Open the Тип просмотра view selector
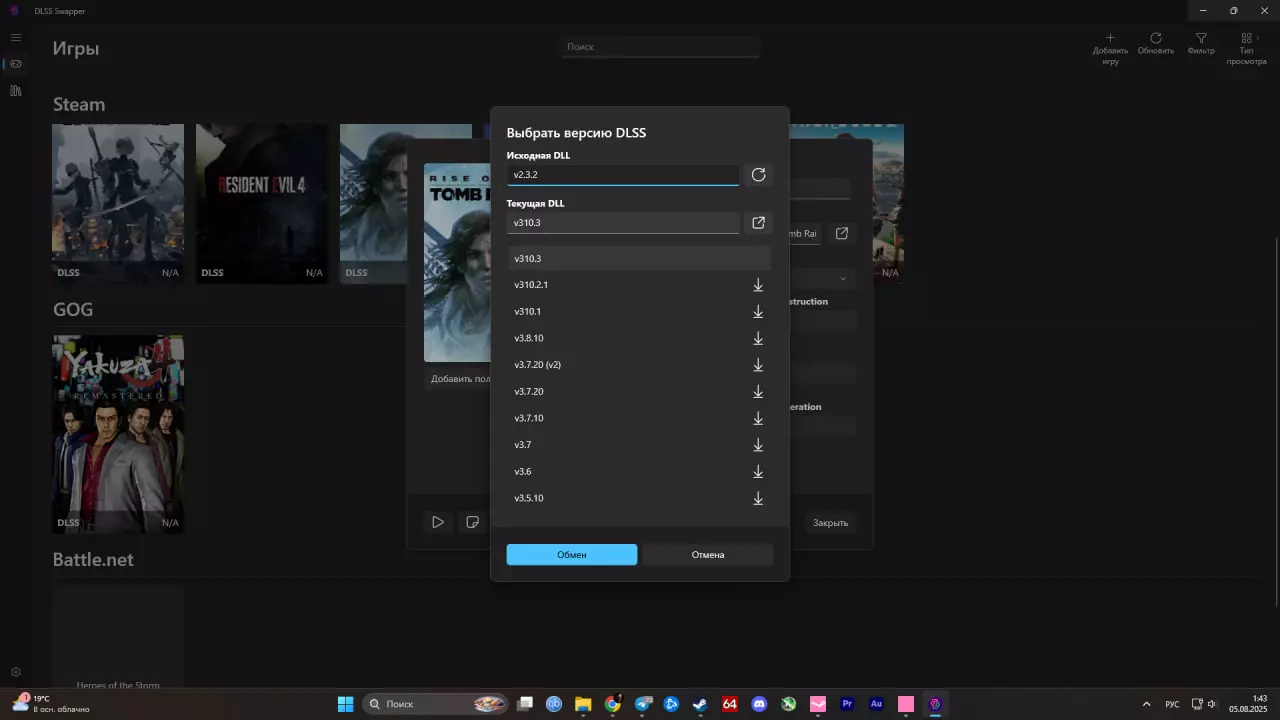 (1246, 49)
